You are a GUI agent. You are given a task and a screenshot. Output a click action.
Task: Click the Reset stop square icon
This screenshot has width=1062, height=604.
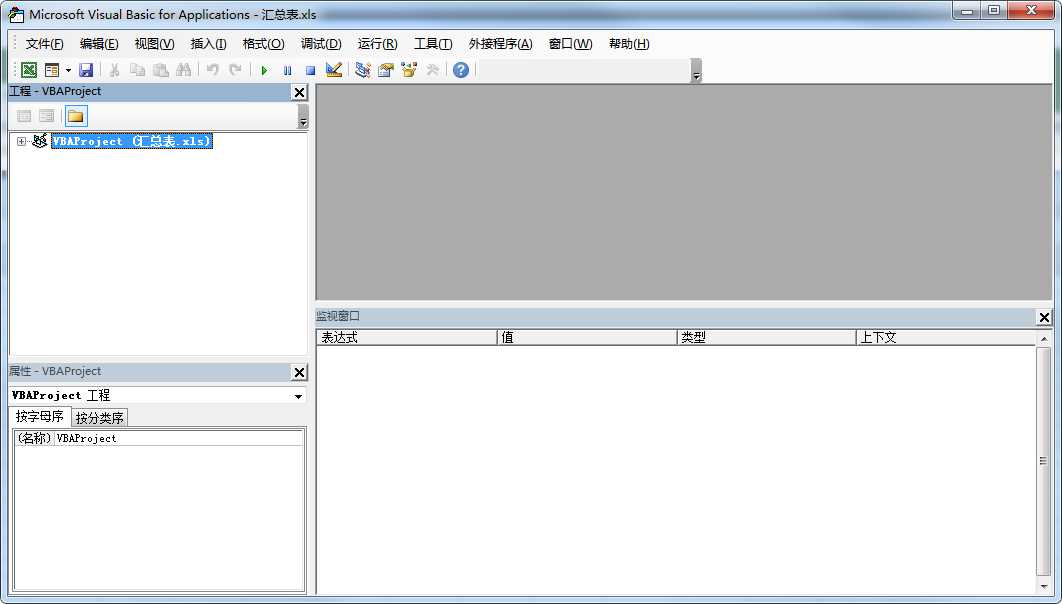point(310,70)
